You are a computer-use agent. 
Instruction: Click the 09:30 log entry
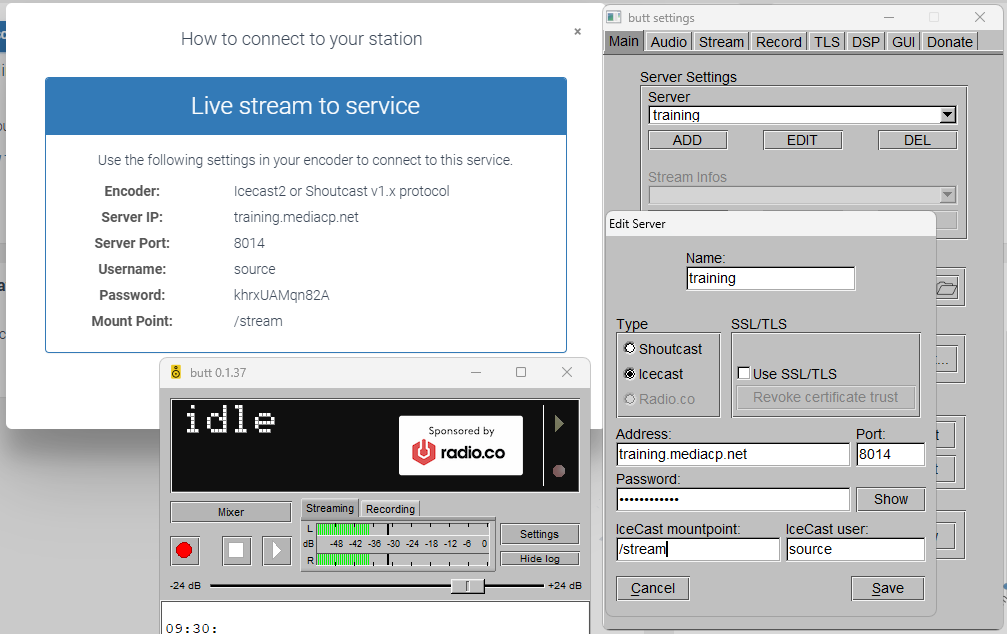coord(191,628)
